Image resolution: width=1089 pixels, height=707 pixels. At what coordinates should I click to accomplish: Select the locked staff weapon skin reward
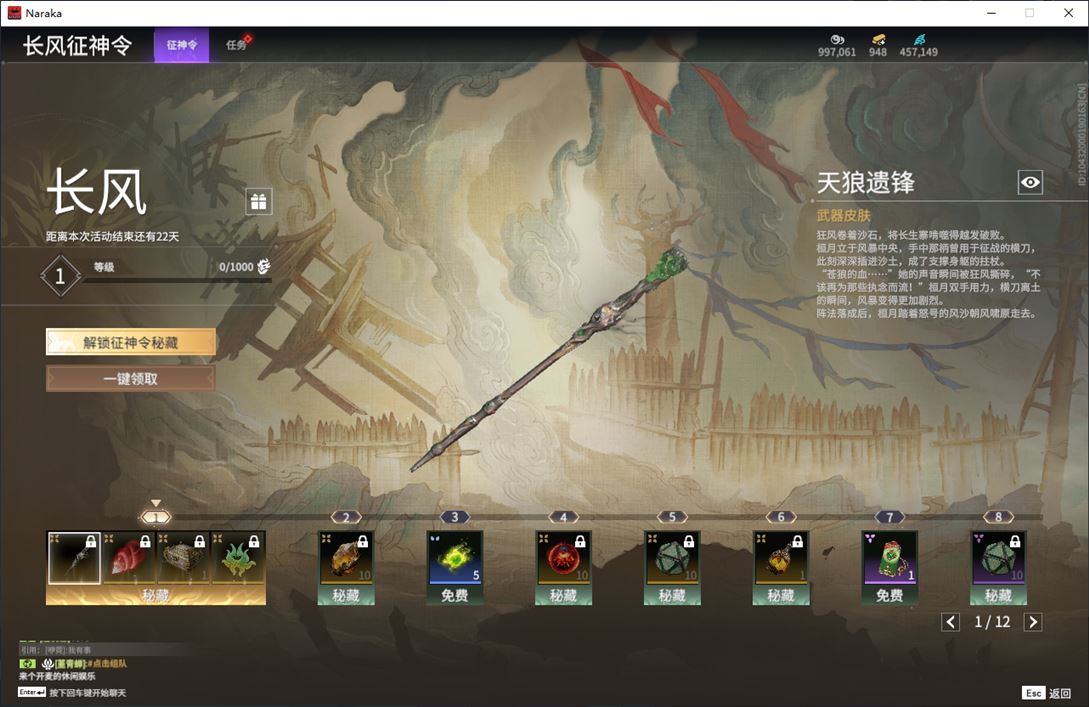[74, 558]
